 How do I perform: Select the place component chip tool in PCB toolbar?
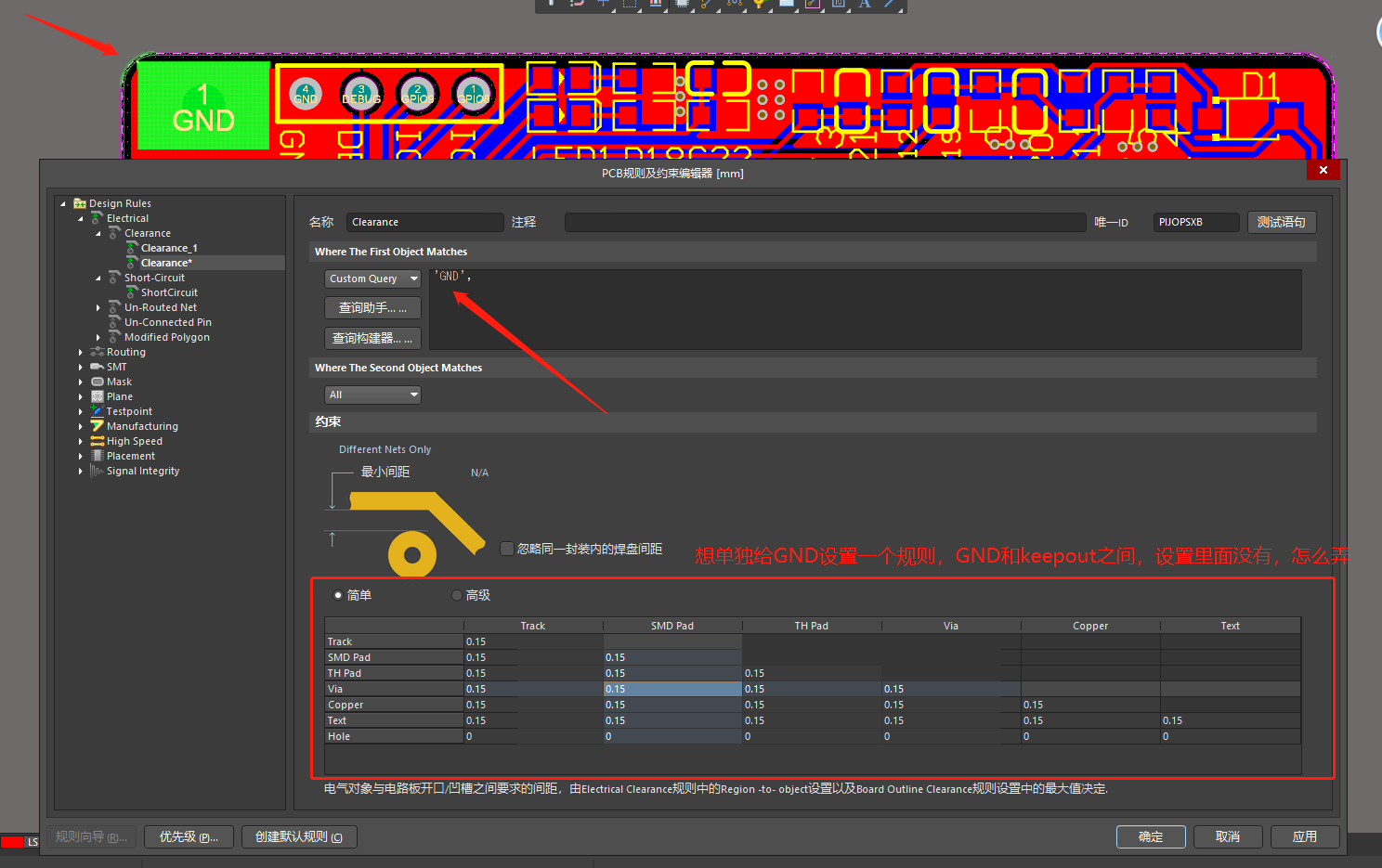pos(682,5)
